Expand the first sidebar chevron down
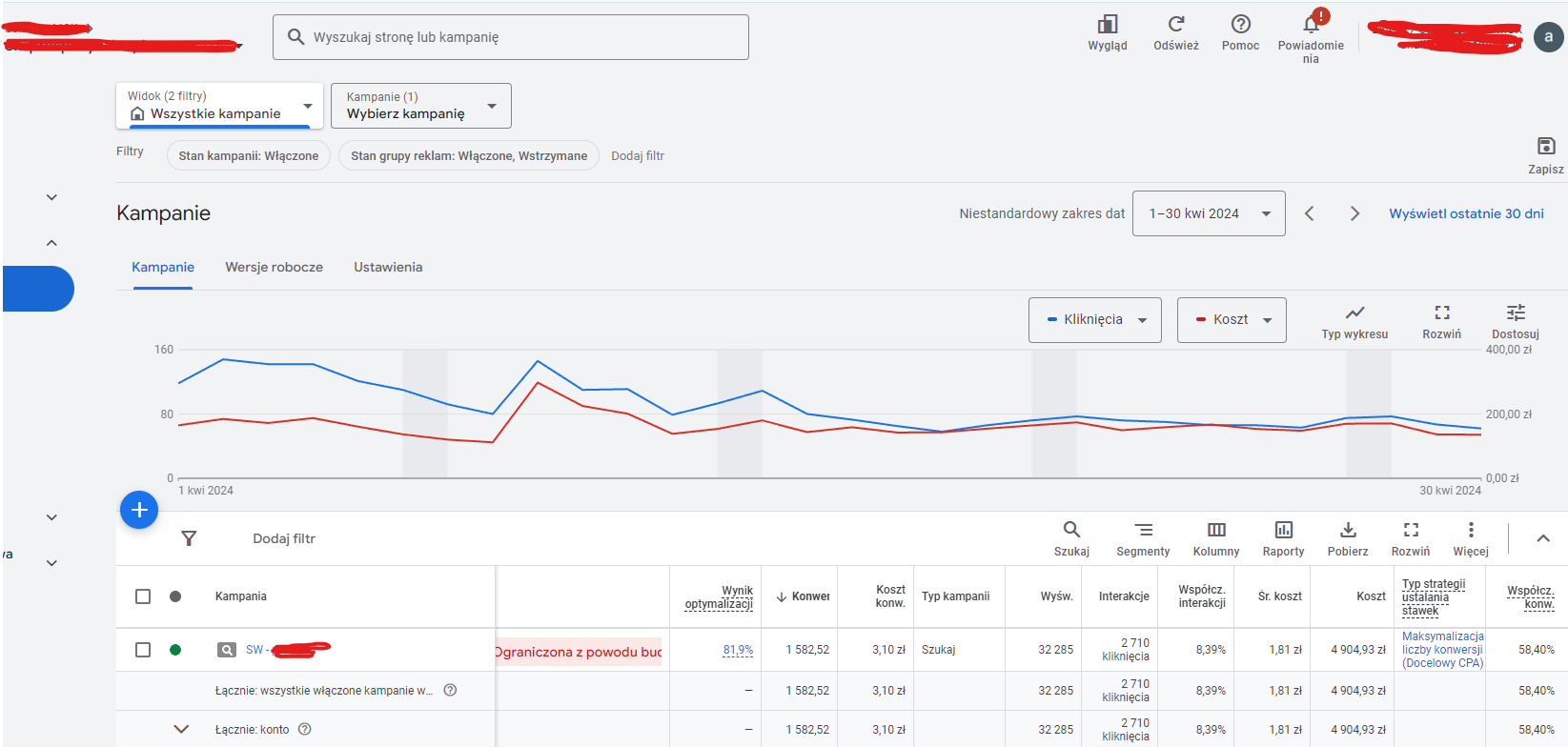Viewport: 1568px width, 747px height. coord(51,197)
